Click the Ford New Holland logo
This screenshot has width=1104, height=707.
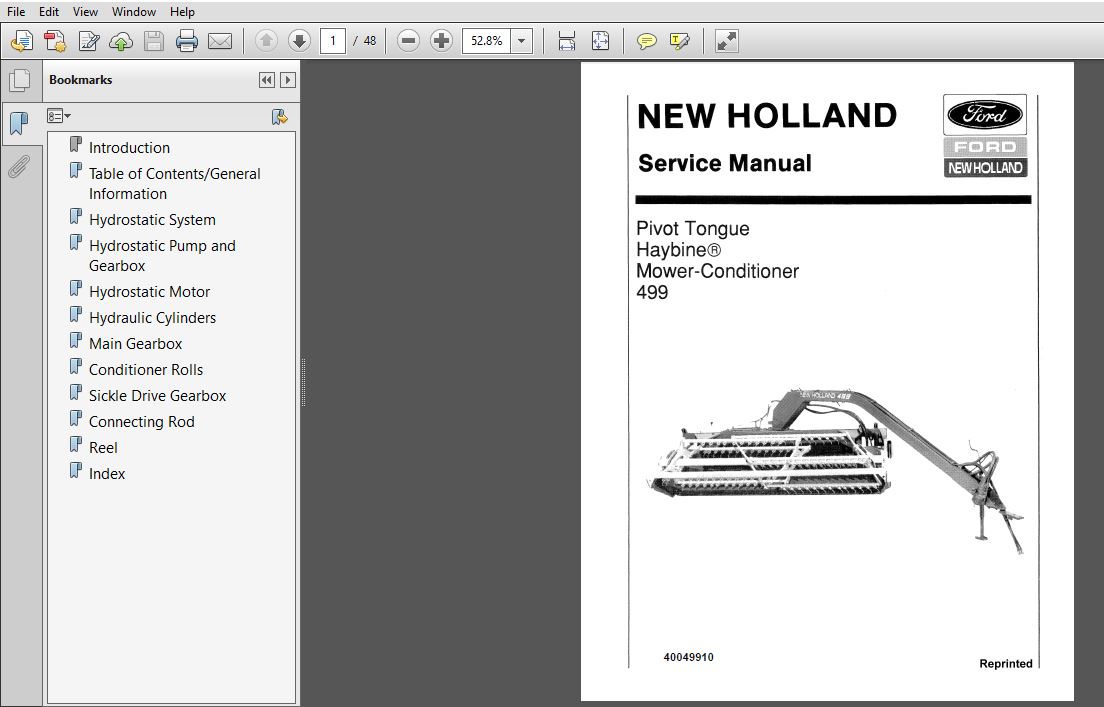985,136
